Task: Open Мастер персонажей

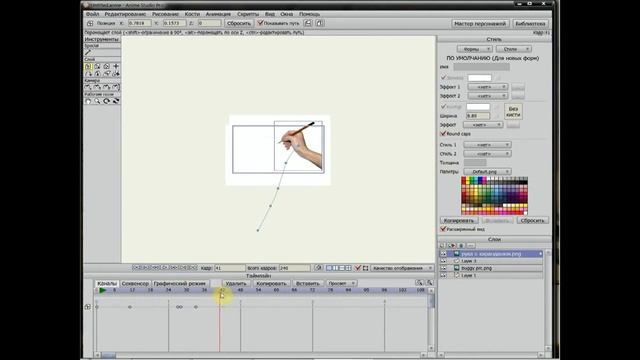Action: point(480,24)
